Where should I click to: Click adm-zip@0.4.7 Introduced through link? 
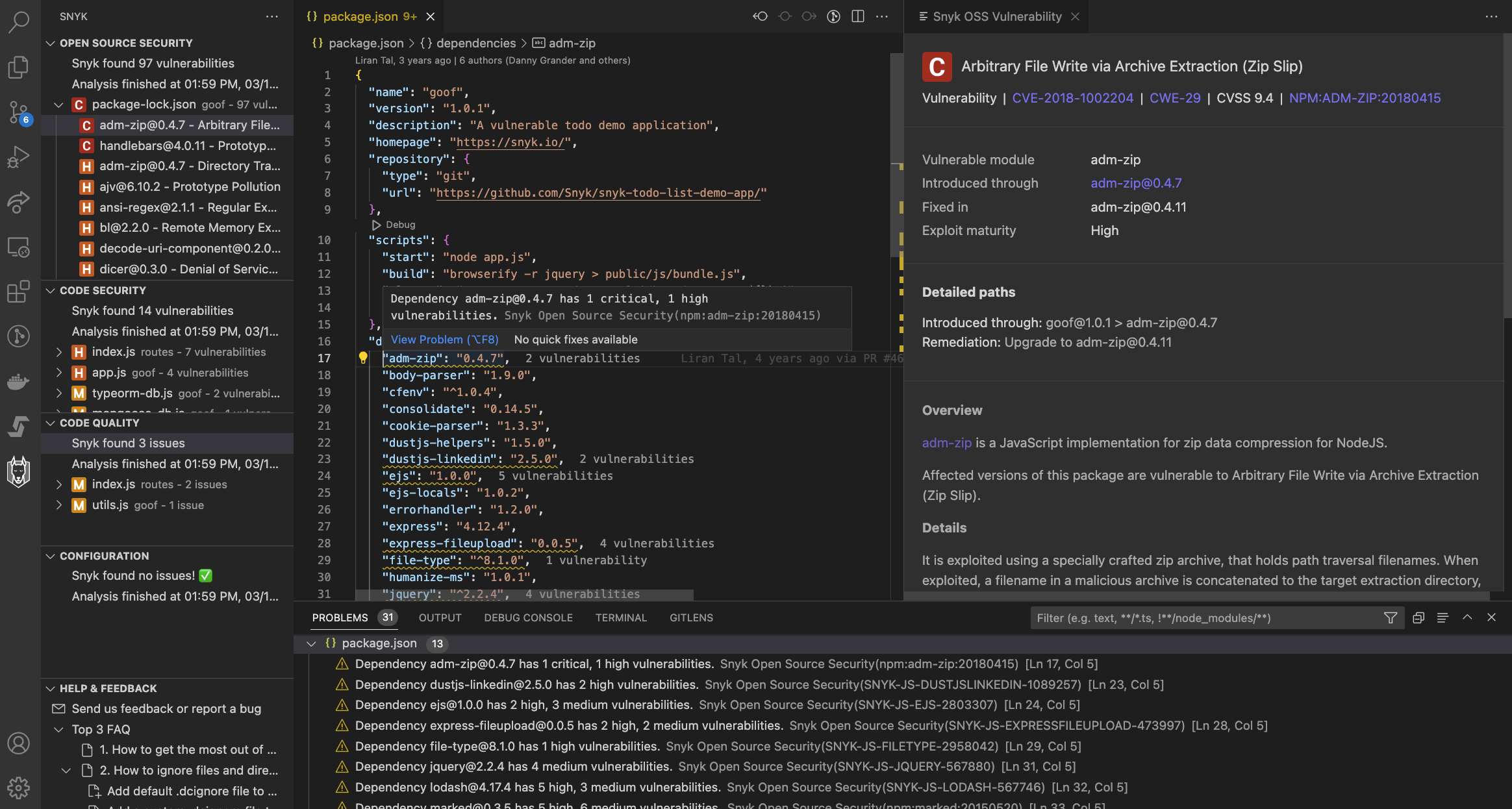point(1136,183)
